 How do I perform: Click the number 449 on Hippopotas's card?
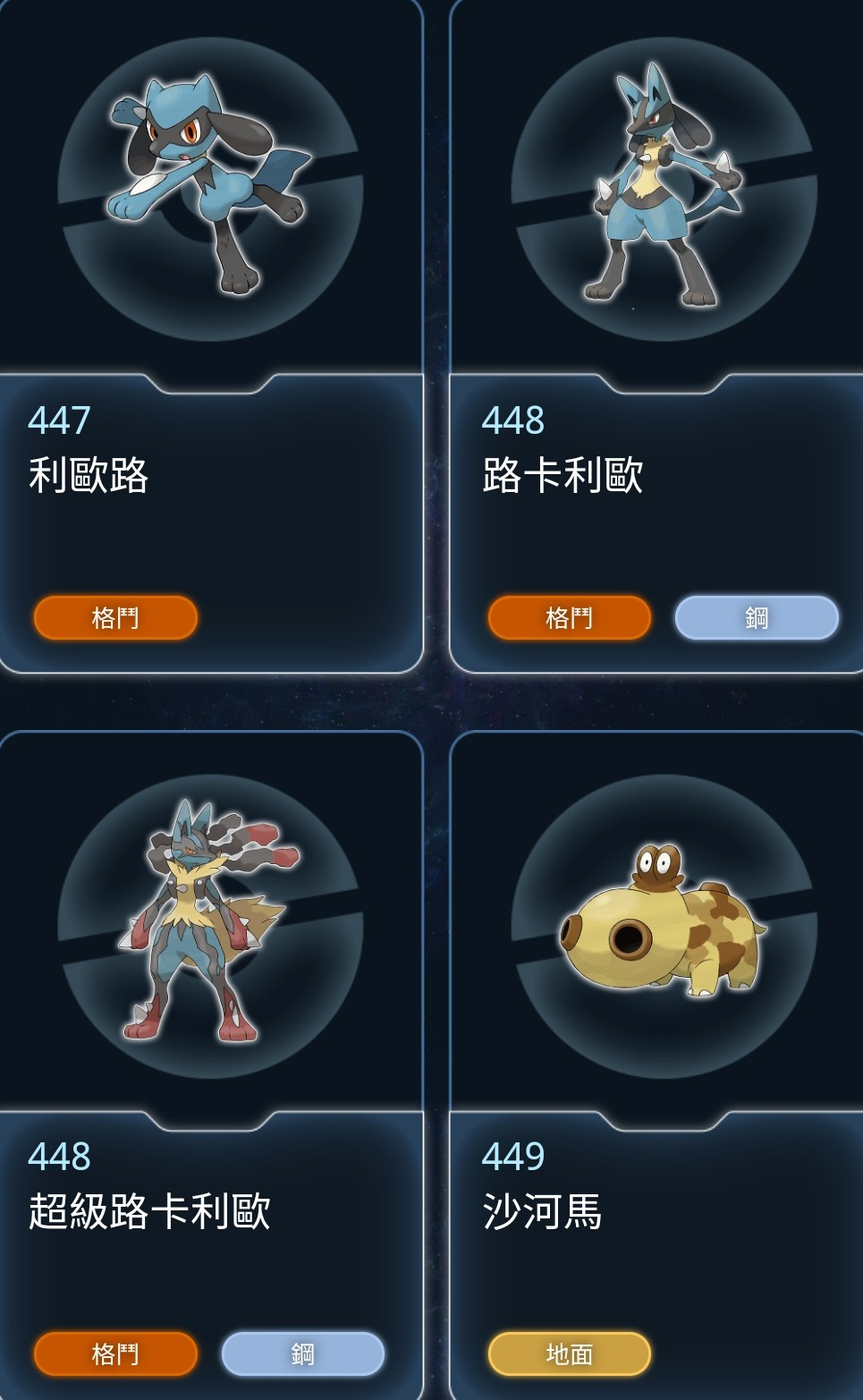513,1157
